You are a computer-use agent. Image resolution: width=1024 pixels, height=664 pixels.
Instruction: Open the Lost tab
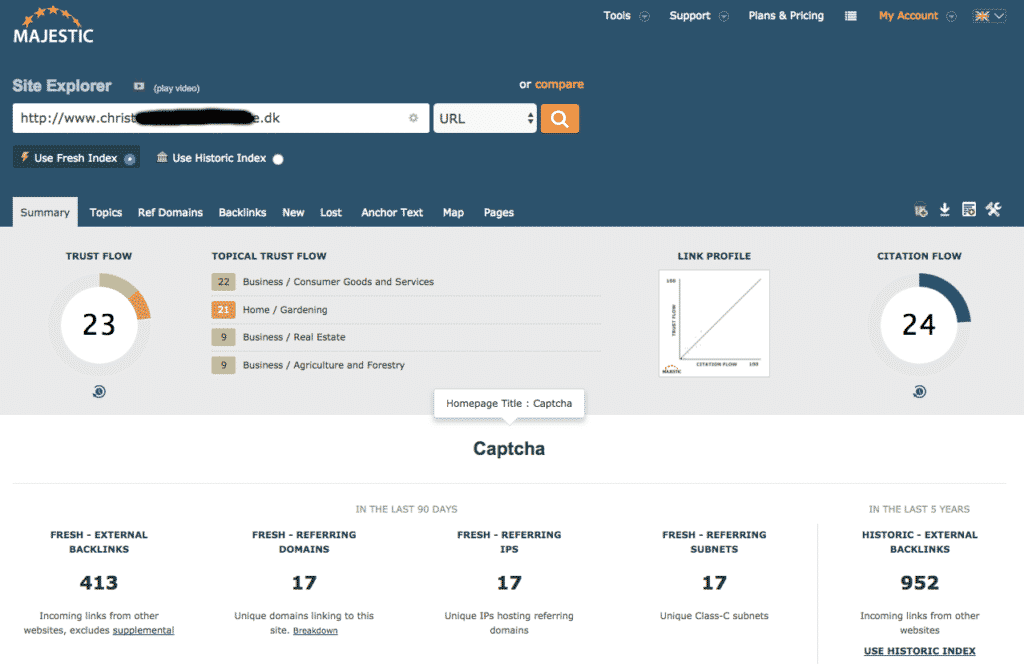(x=330, y=212)
